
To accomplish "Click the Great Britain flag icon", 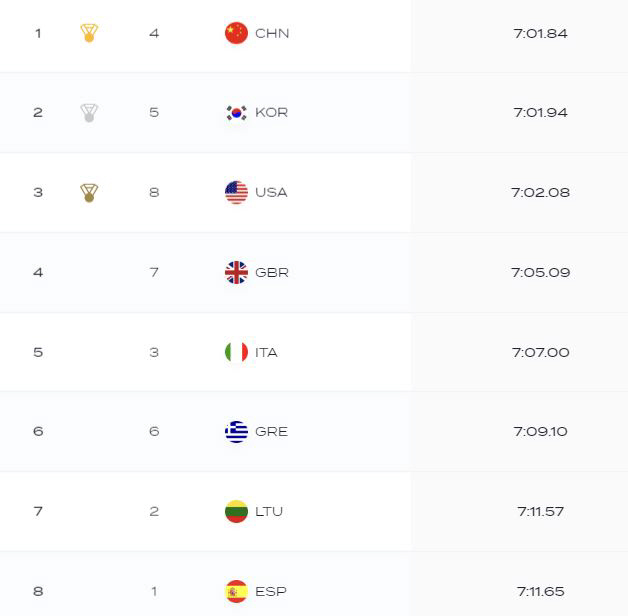I will pos(236,272).
